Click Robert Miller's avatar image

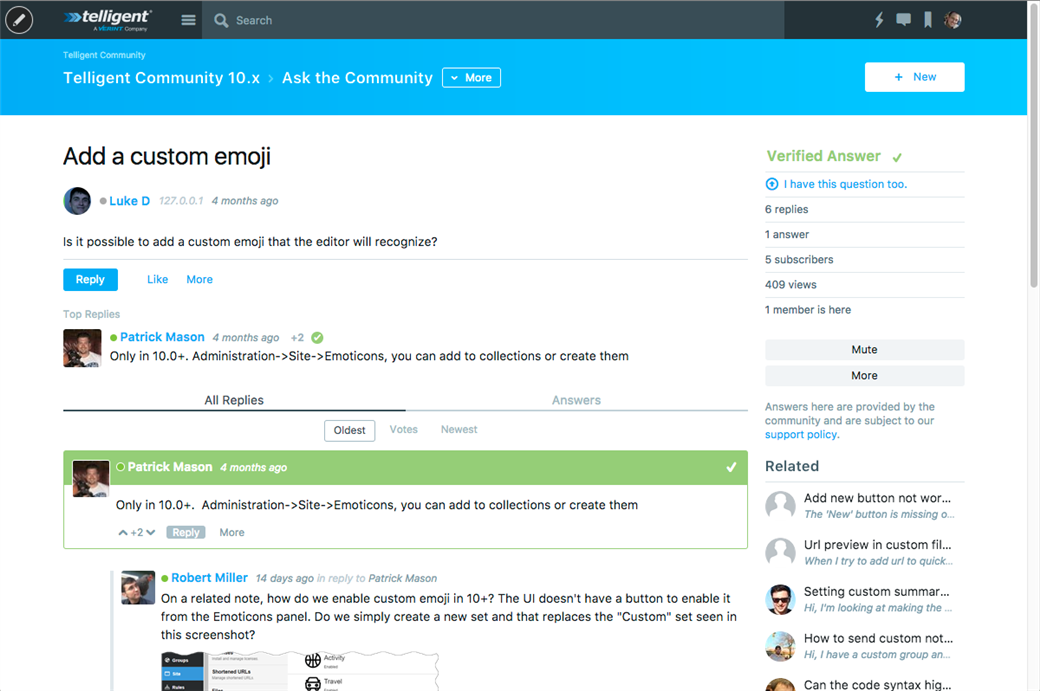[x=138, y=588]
